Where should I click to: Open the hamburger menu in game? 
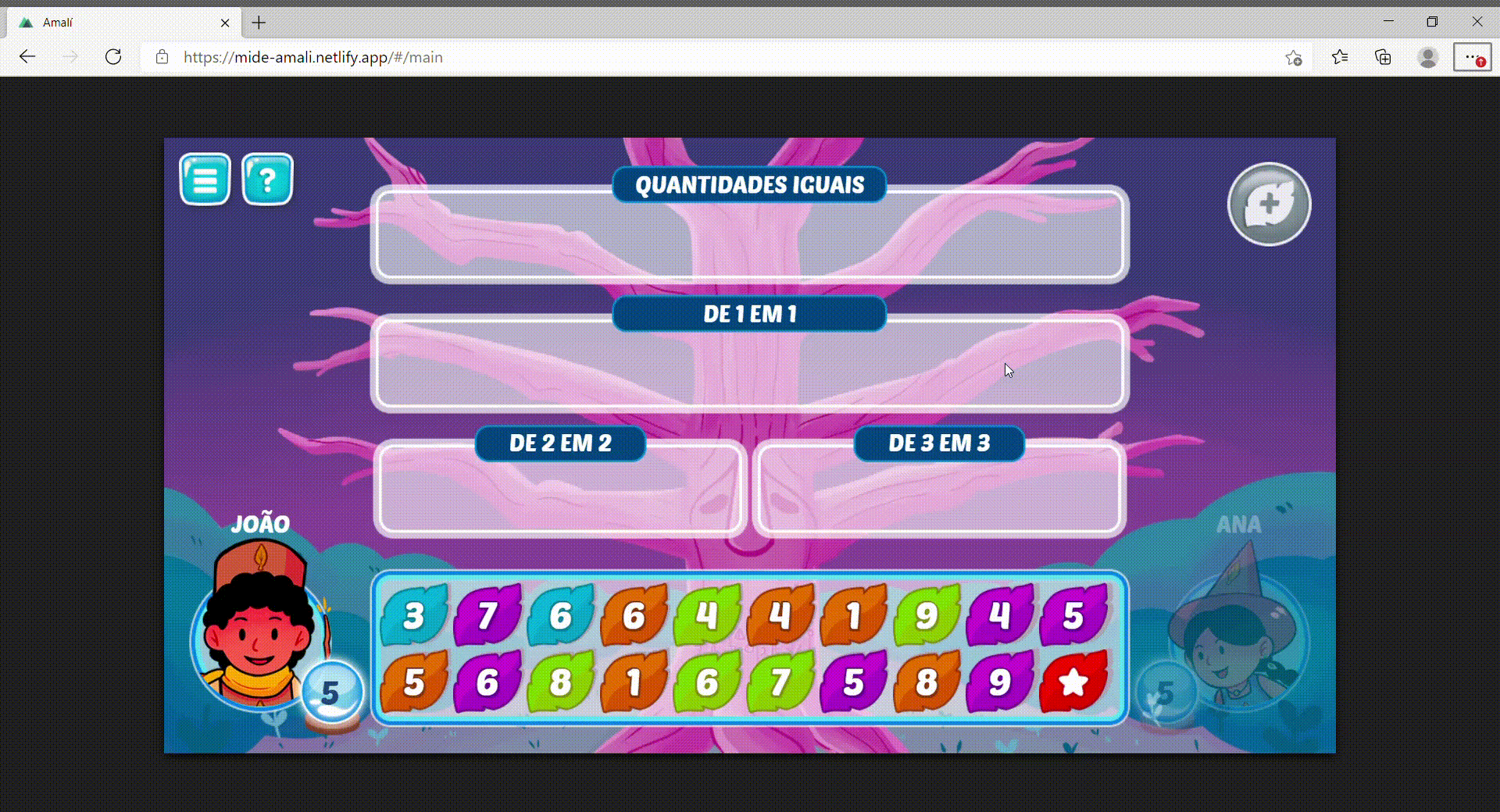click(205, 180)
